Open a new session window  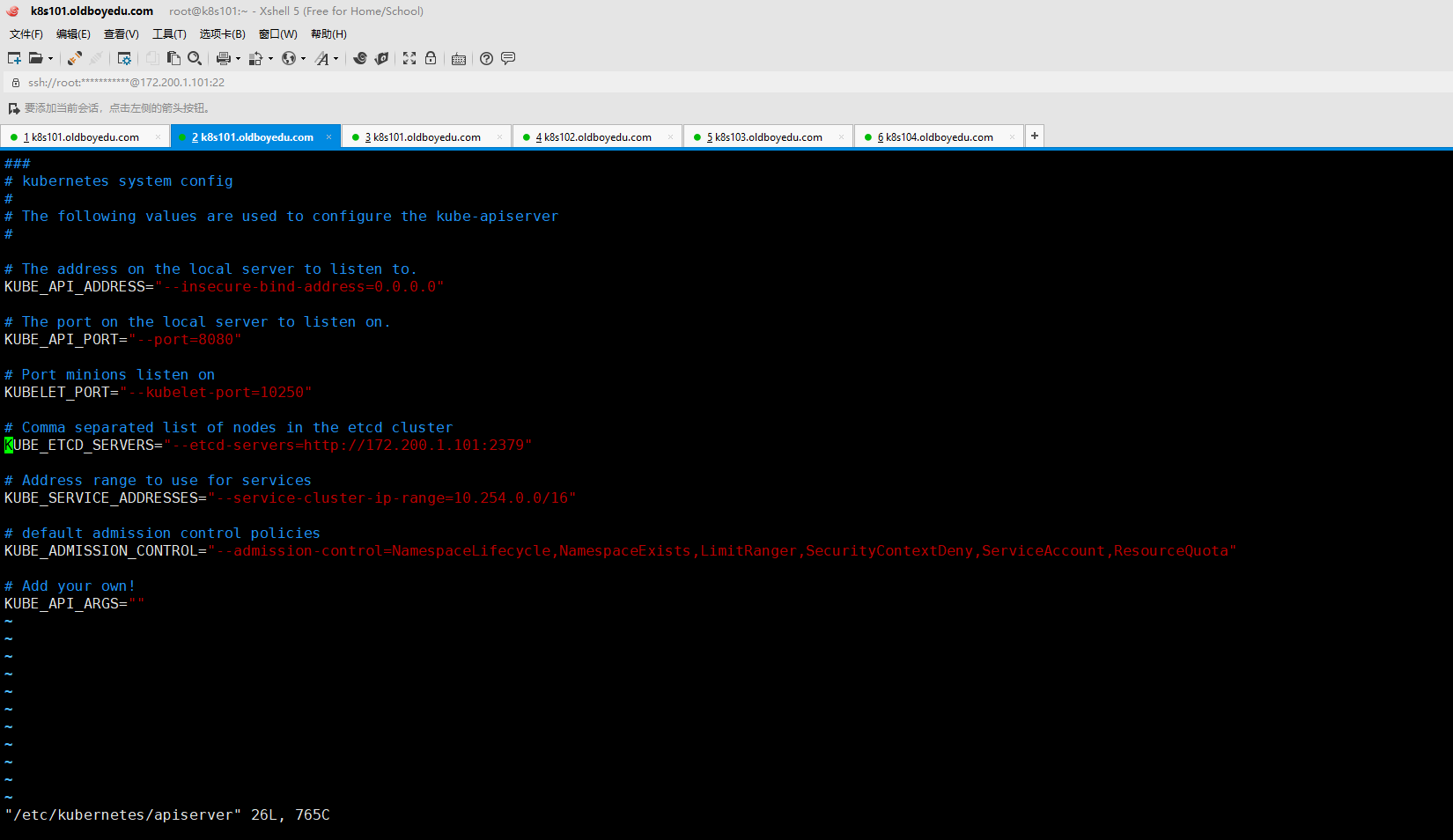tap(14, 58)
